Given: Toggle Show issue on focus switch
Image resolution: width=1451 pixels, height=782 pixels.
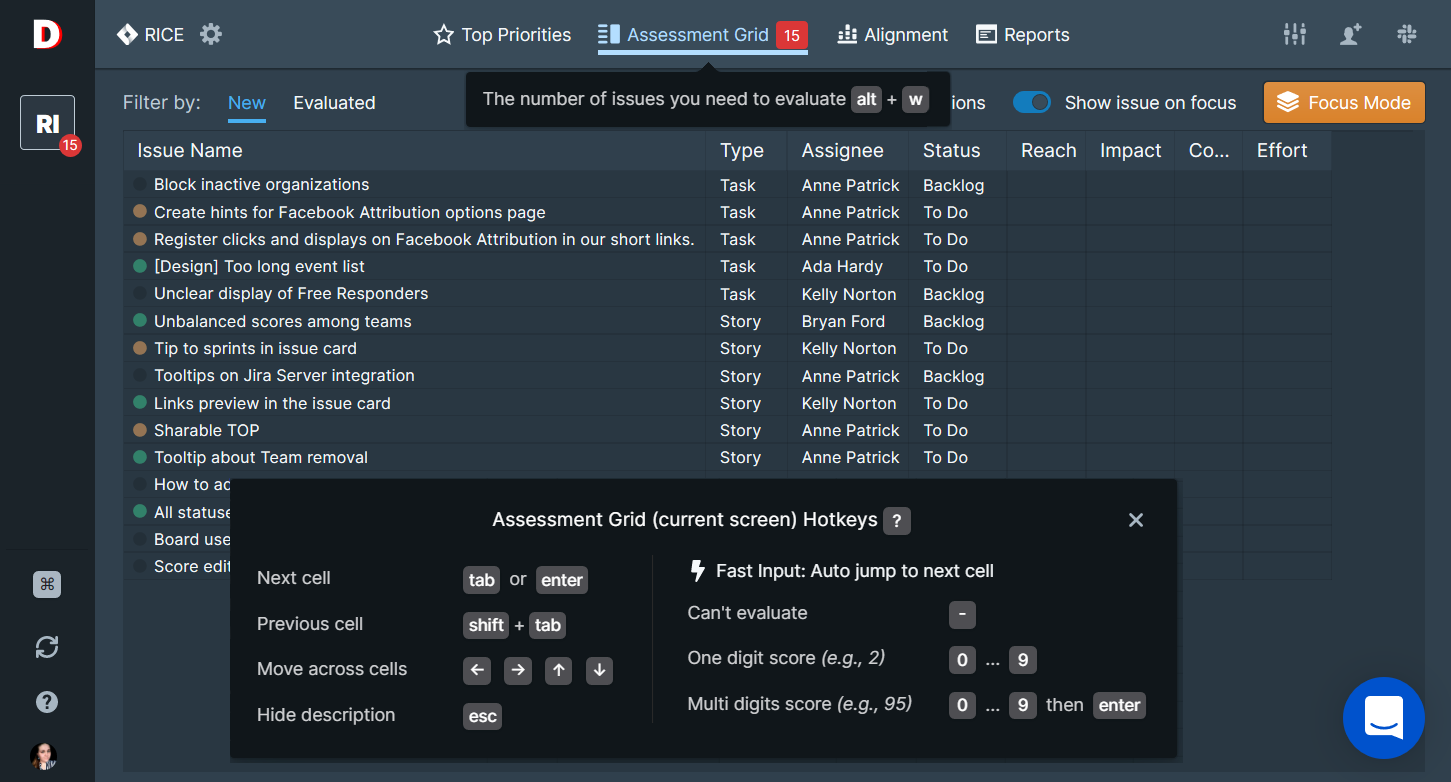Looking at the screenshot, I should (x=1031, y=103).
